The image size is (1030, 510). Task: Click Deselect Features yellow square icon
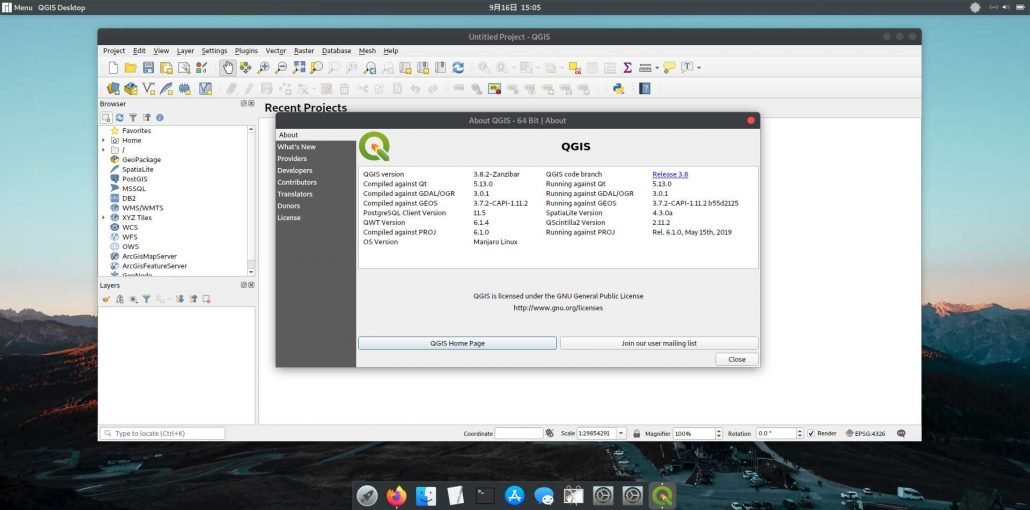pos(574,68)
